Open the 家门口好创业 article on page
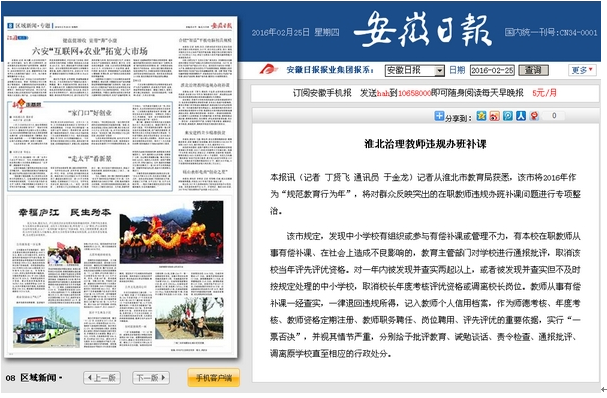 pos(90,113)
